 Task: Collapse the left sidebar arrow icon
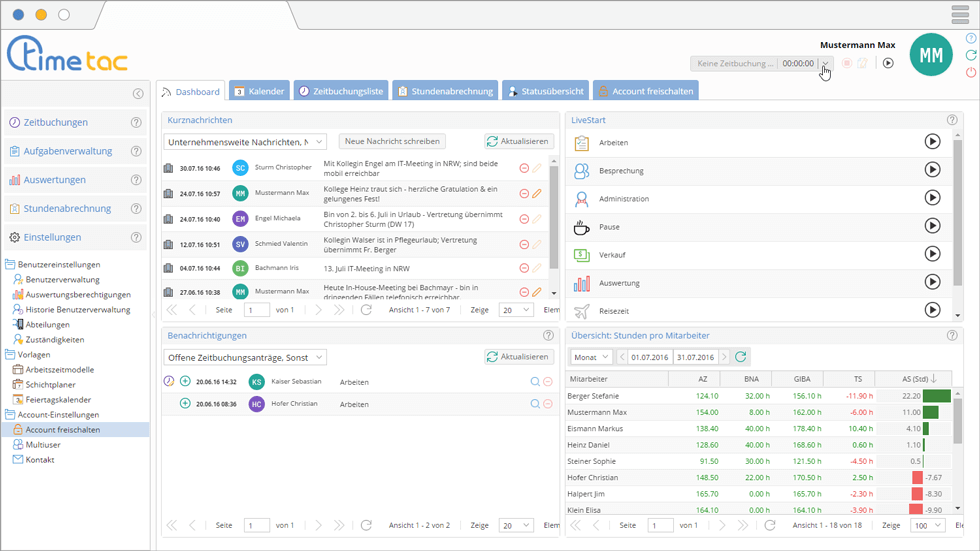(138, 94)
